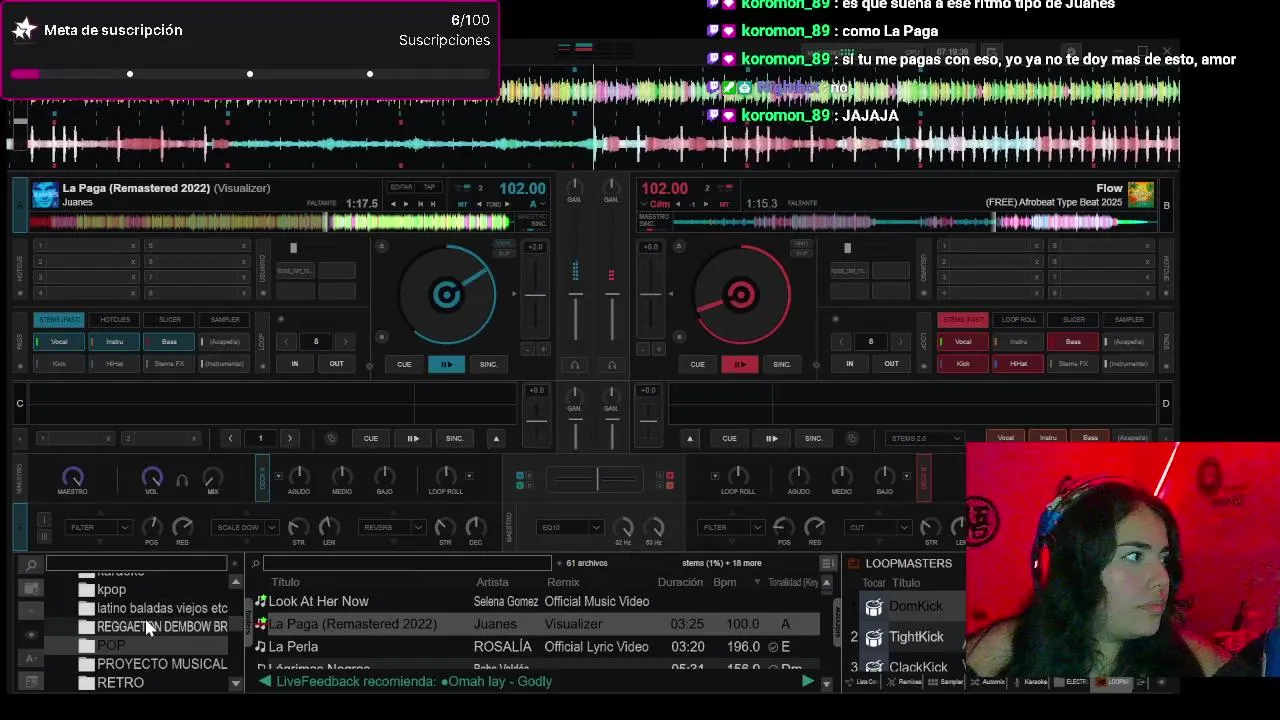
Task: Halve the loop length on deck A
Action: [287, 342]
